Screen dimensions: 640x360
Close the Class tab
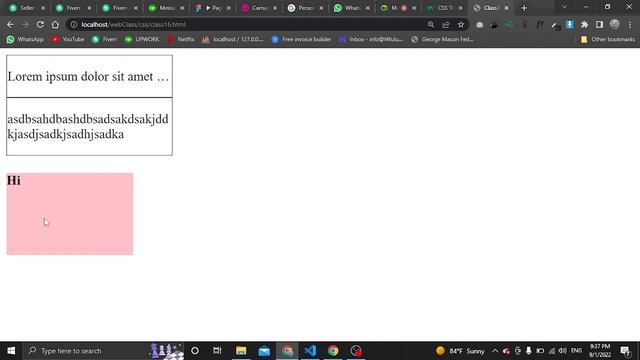tap(507, 8)
